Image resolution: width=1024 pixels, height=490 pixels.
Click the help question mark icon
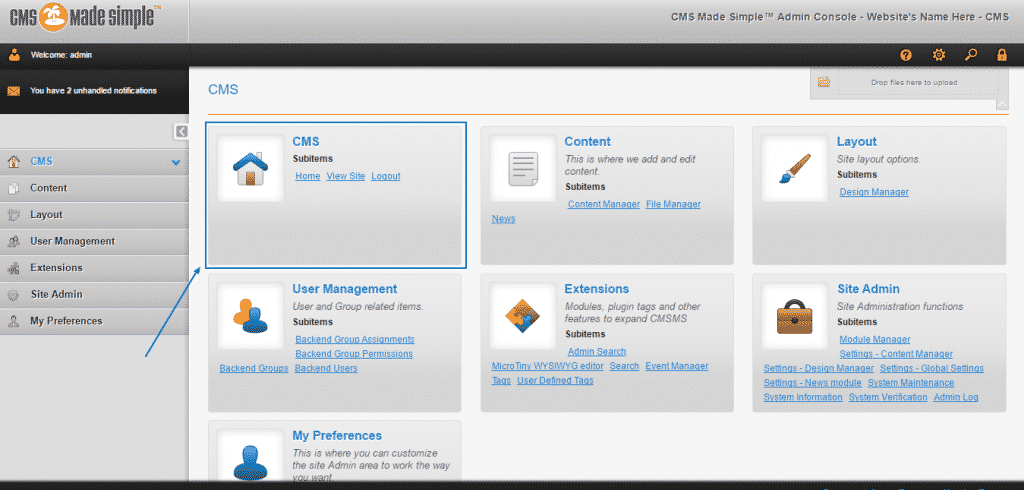(906, 55)
